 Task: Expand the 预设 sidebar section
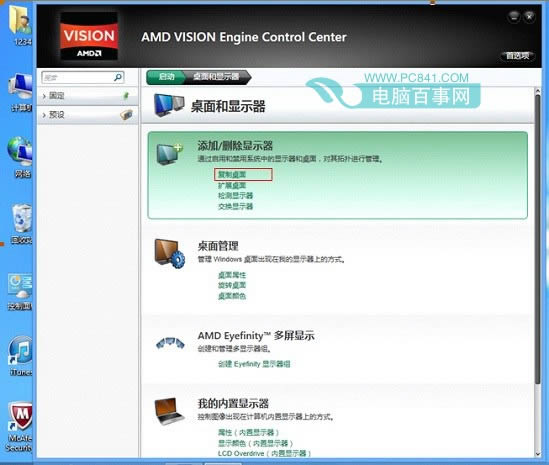[88, 115]
